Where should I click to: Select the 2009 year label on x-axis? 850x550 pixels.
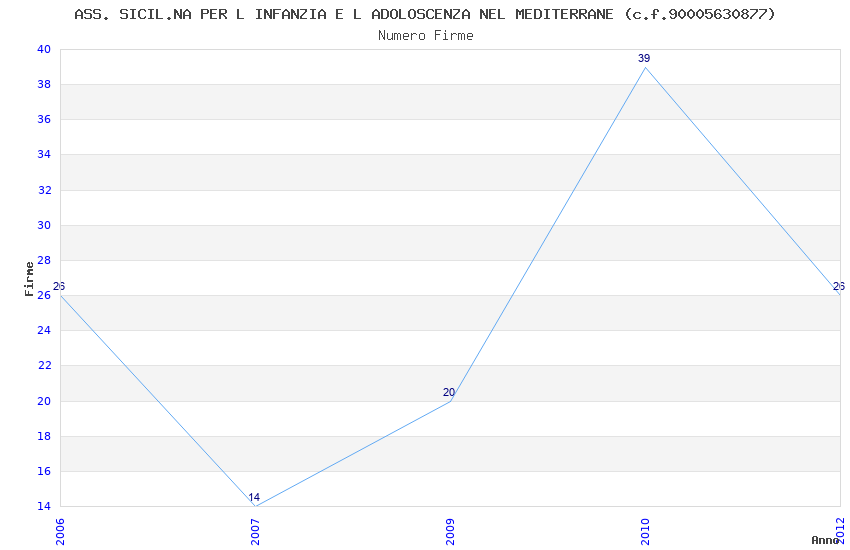(450, 532)
